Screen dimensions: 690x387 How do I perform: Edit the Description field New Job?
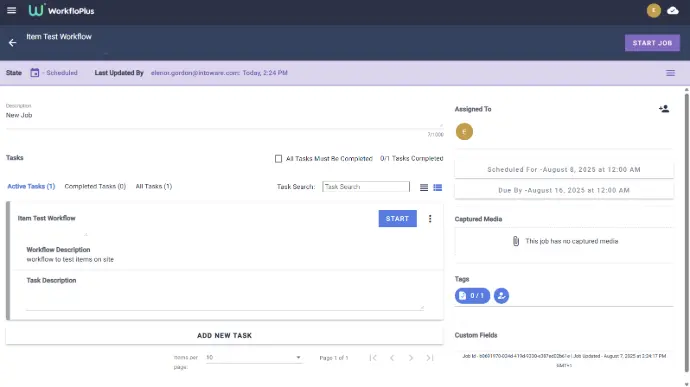point(224,115)
